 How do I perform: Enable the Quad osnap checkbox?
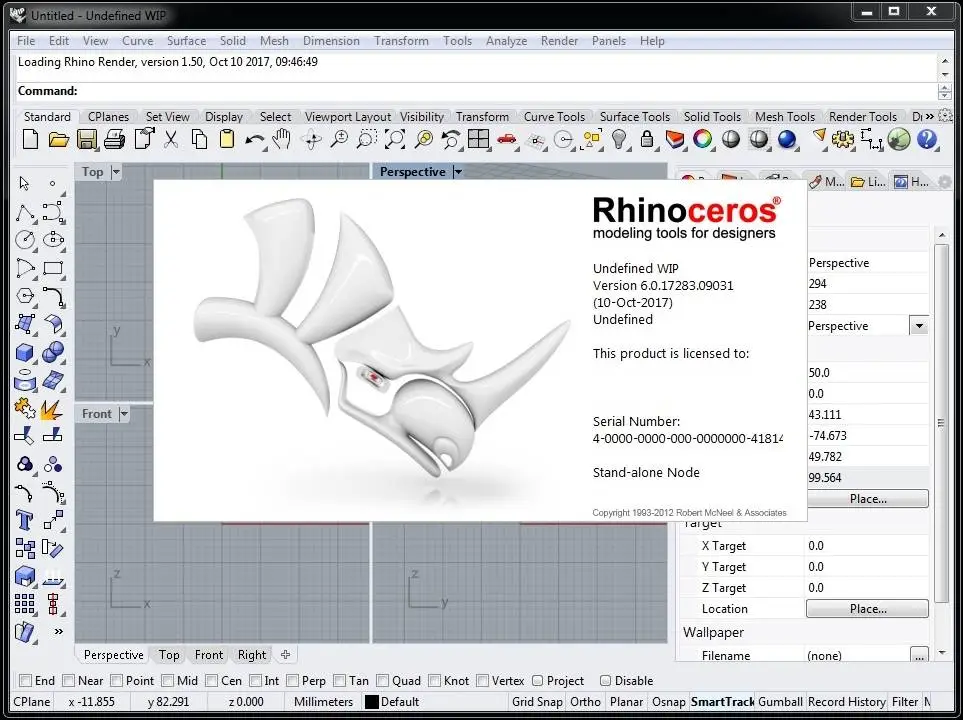(x=383, y=681)
